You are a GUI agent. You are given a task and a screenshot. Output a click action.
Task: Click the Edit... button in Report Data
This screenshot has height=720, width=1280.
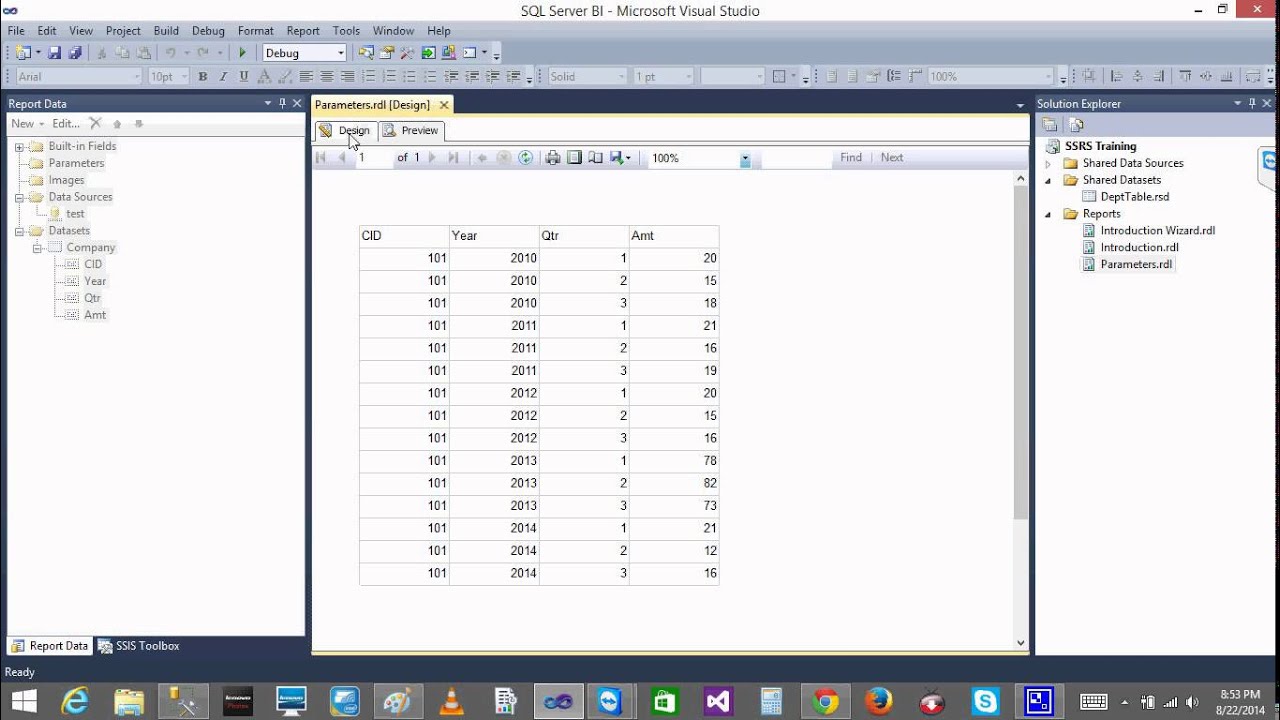pyautogui.click(x=66, y=124)
